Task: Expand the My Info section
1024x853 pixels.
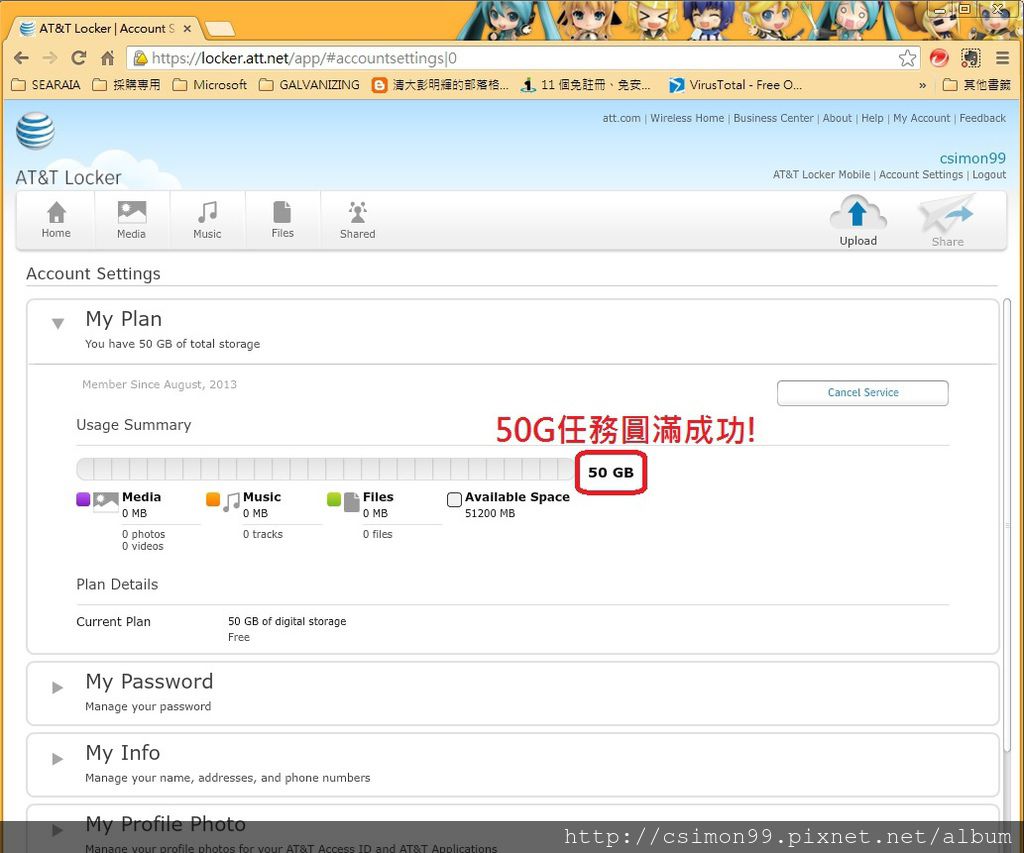Action: [57, 758]
